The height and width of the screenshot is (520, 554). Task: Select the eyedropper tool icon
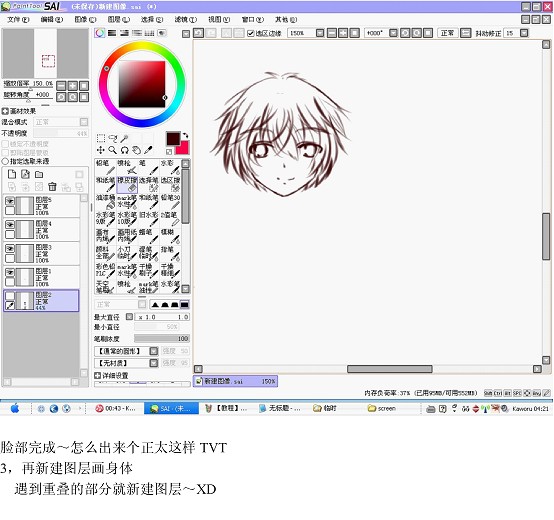pos(148,150)
